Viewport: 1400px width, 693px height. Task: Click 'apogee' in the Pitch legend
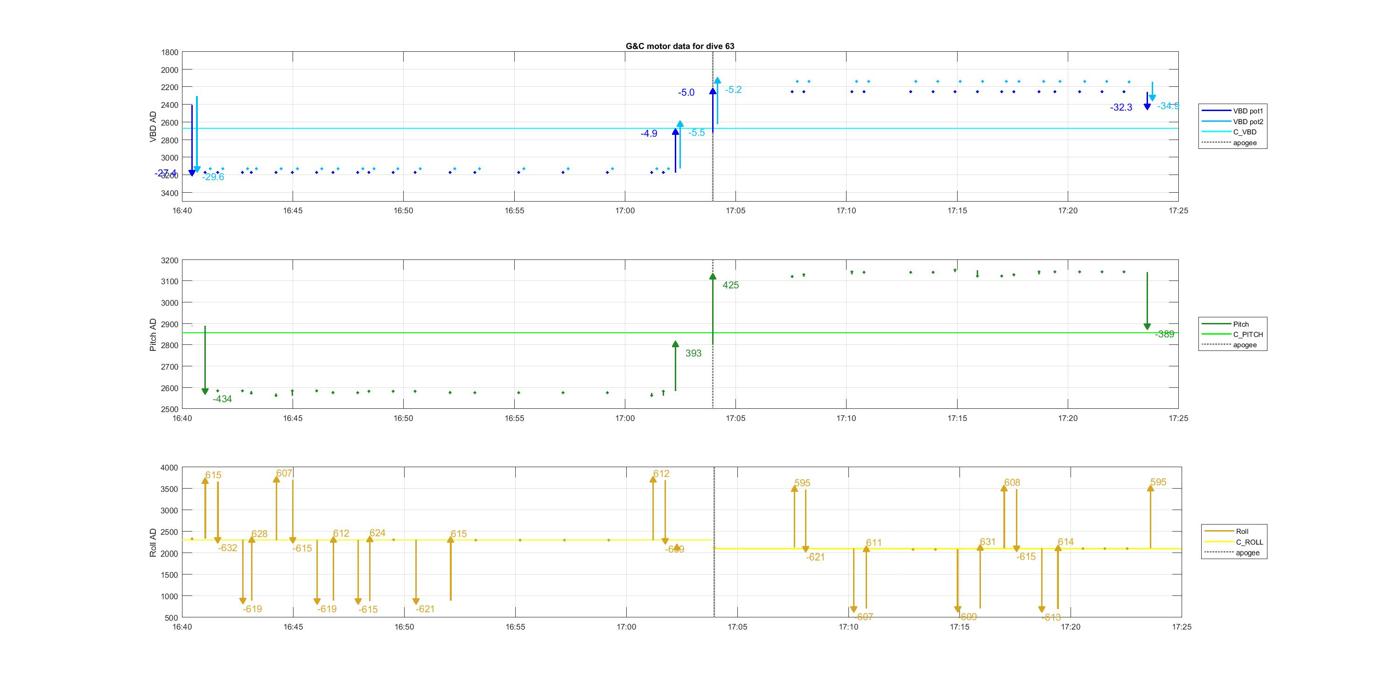[1229, 345]
